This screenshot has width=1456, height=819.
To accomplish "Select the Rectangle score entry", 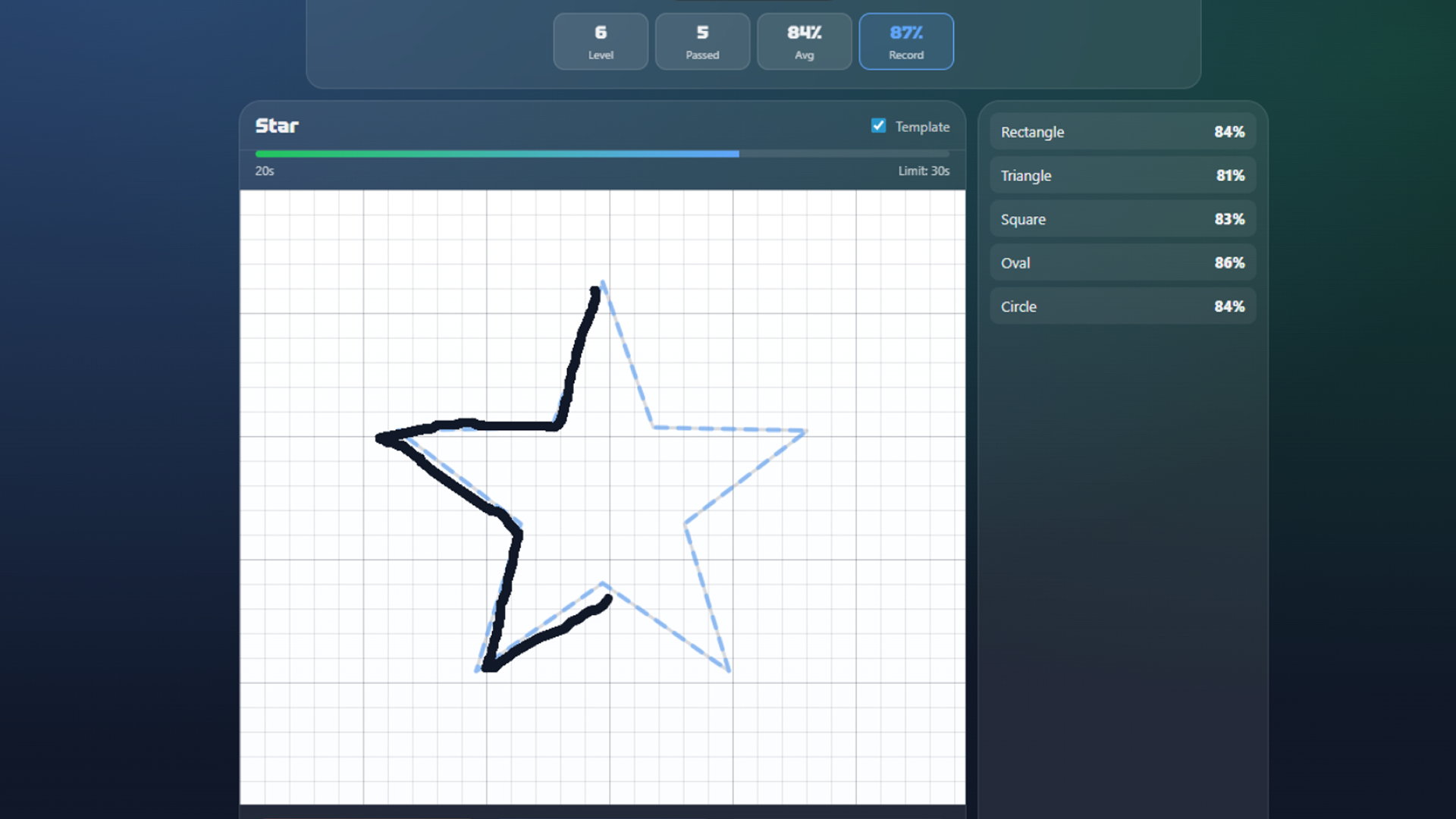I will click(x=1122, y=131).
